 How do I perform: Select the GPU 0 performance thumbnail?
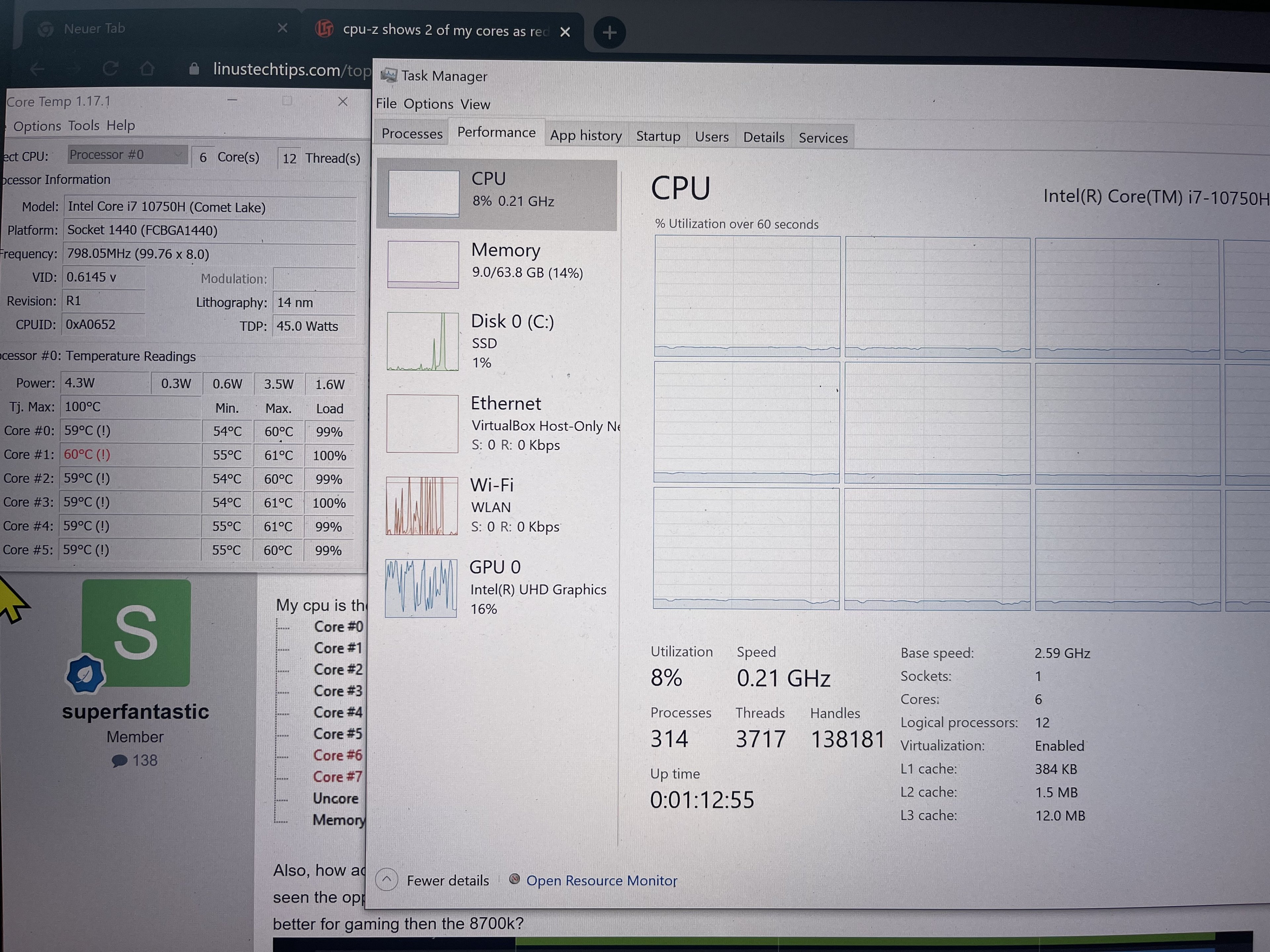[421, 588]
